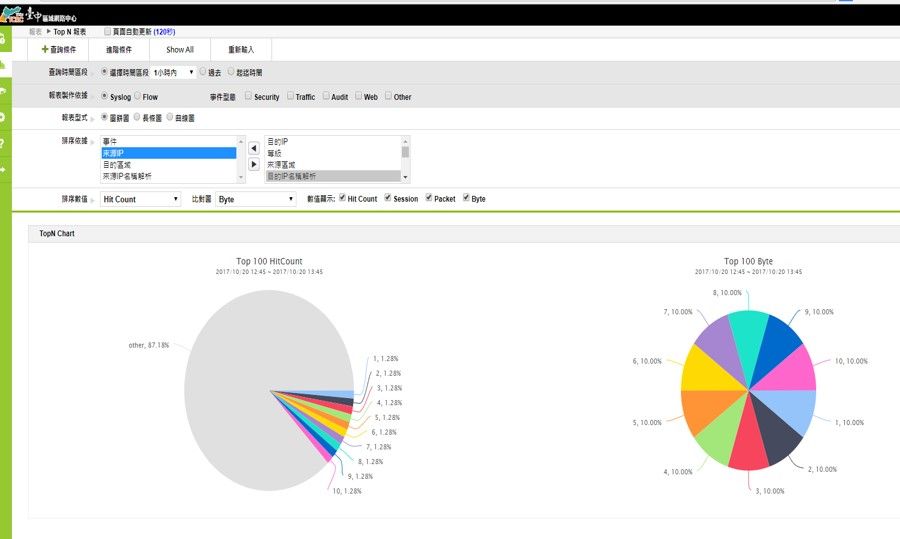The image size is (900, 539).
Task: Uncheck the Hit Count value display checkbox
Action: click(x=343, y=198)
